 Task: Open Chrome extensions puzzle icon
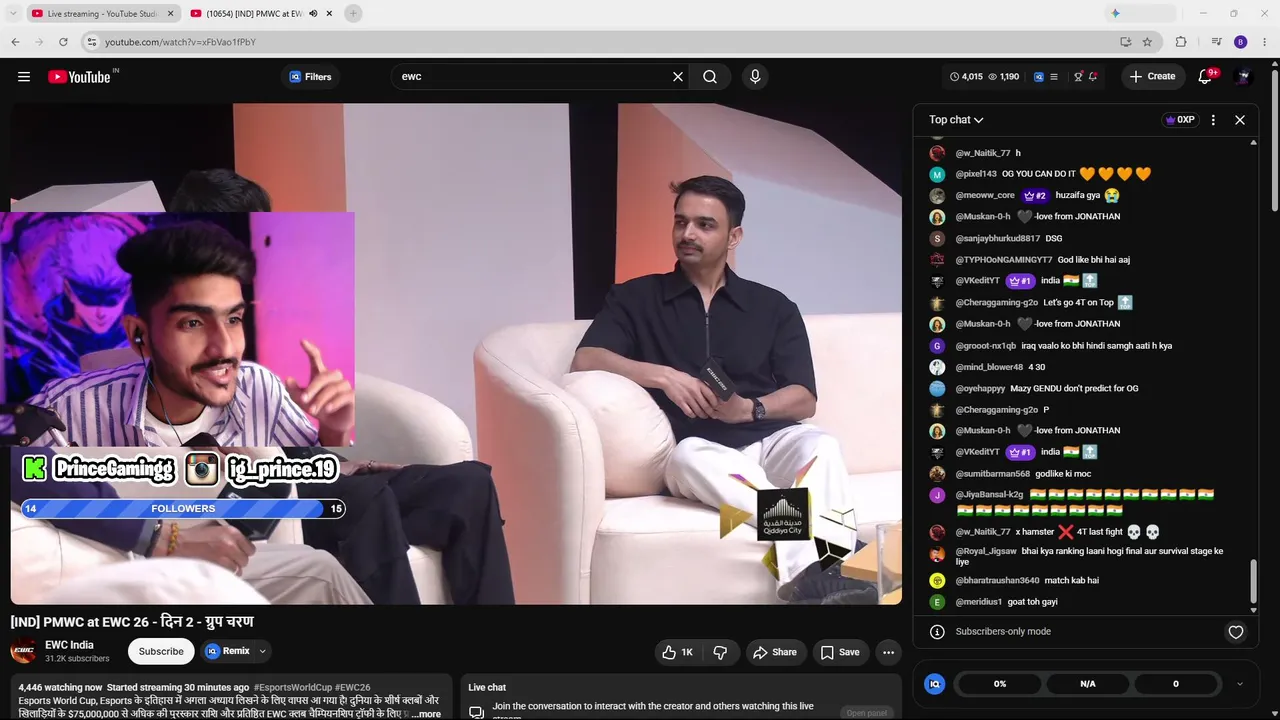(x=1181, y=42)
